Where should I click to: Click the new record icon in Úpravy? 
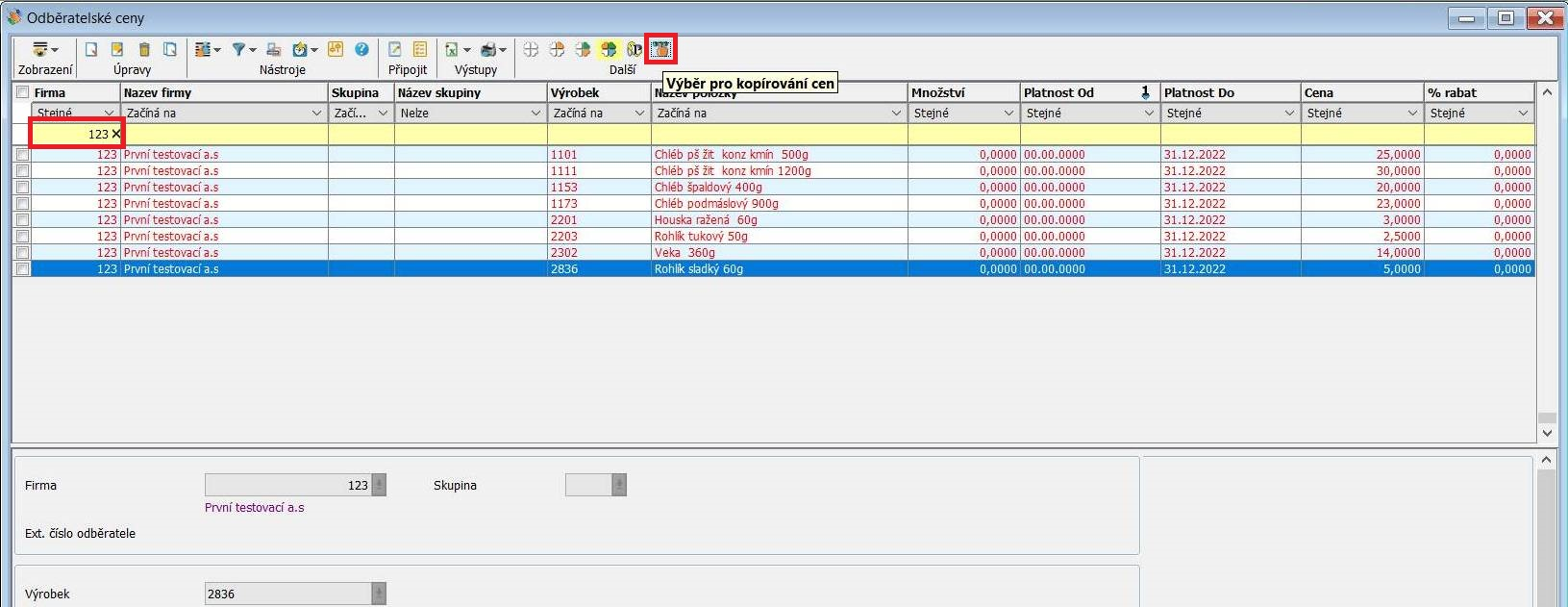(x=91, y=49)
